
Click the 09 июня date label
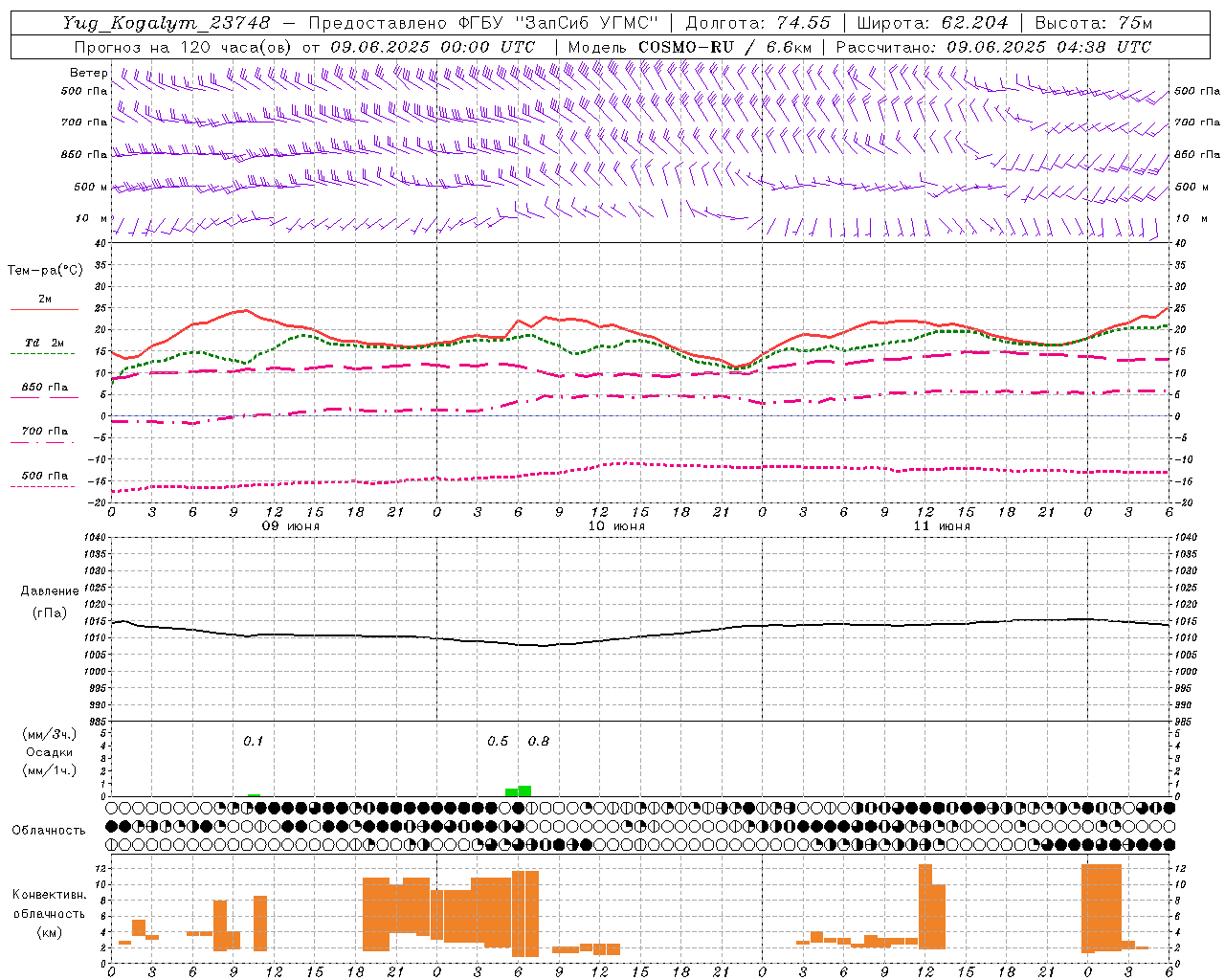(x=292, y=526)
